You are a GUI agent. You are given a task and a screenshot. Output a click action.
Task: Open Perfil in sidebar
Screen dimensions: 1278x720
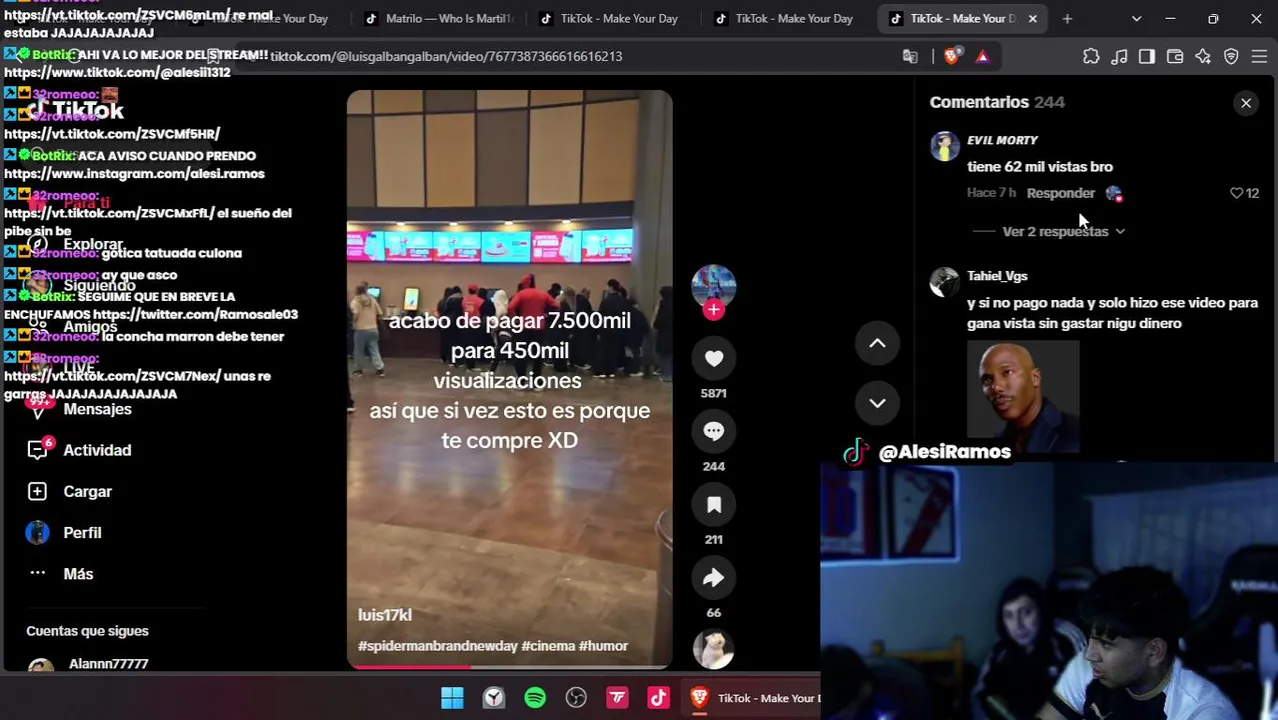pyautogui.click(x=82, y=532)
